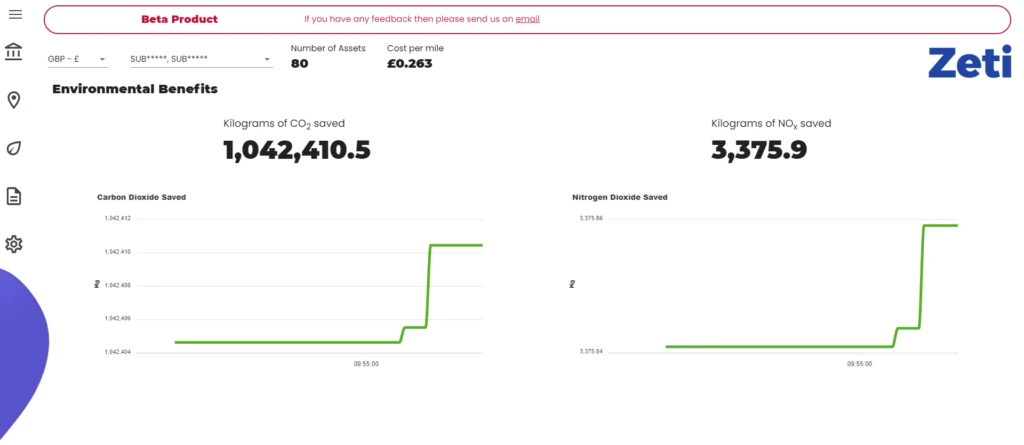This screenshot has height=445, width=1024.
Task: Follow the email feedback link
Action: tap(527, 19)
